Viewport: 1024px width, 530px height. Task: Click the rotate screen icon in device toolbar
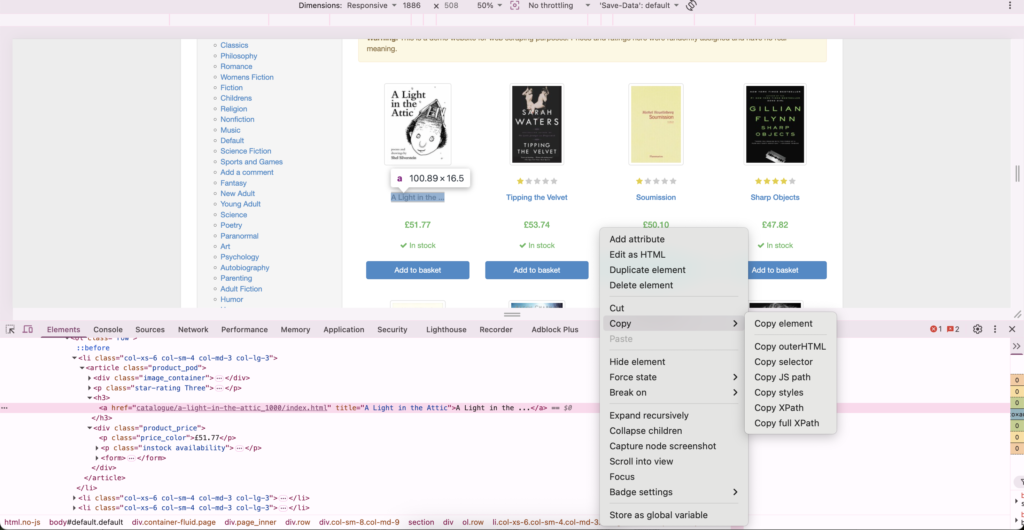692,5
